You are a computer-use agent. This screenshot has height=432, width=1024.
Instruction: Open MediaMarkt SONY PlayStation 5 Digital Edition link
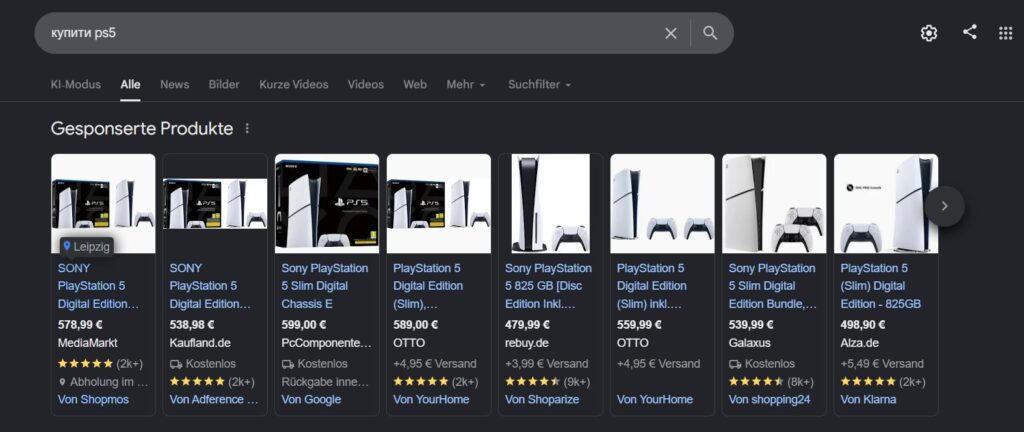coord(98,286)
